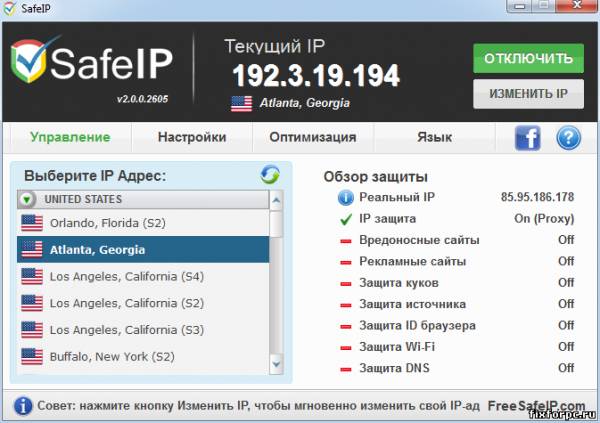The width and height of the screenshot is (600, 423).
Task: Click the green ОТКЛЮЧИТЬ button
Action: 528,58
